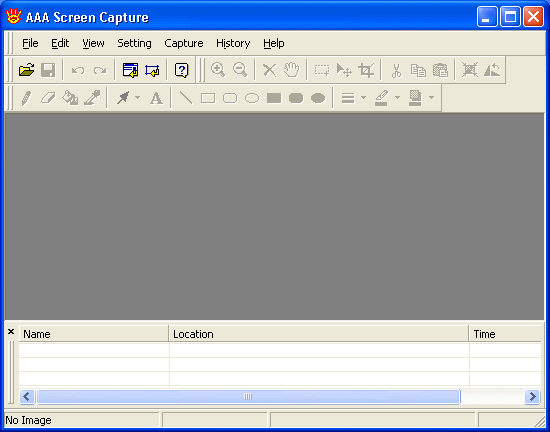Sort history by the Name column header
Viewport: 550px width, 432px height.
point(94,333)
